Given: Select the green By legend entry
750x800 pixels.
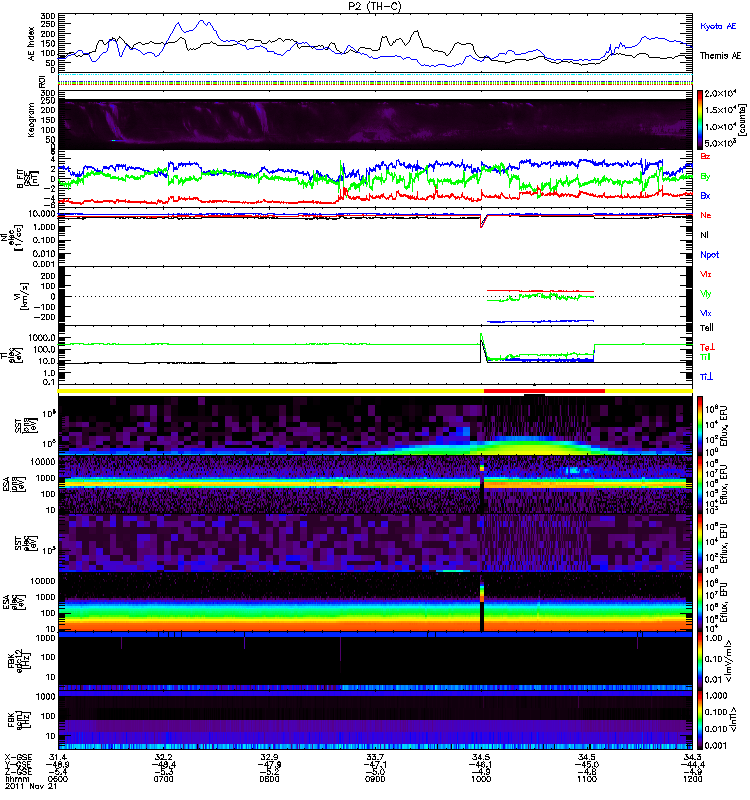Looking at the screenshot, I should 706,176.
